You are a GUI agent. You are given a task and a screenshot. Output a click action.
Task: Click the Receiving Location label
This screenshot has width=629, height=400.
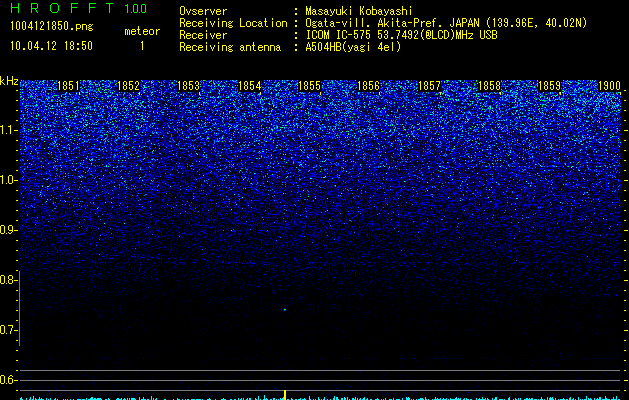click(x=233, y=23)
